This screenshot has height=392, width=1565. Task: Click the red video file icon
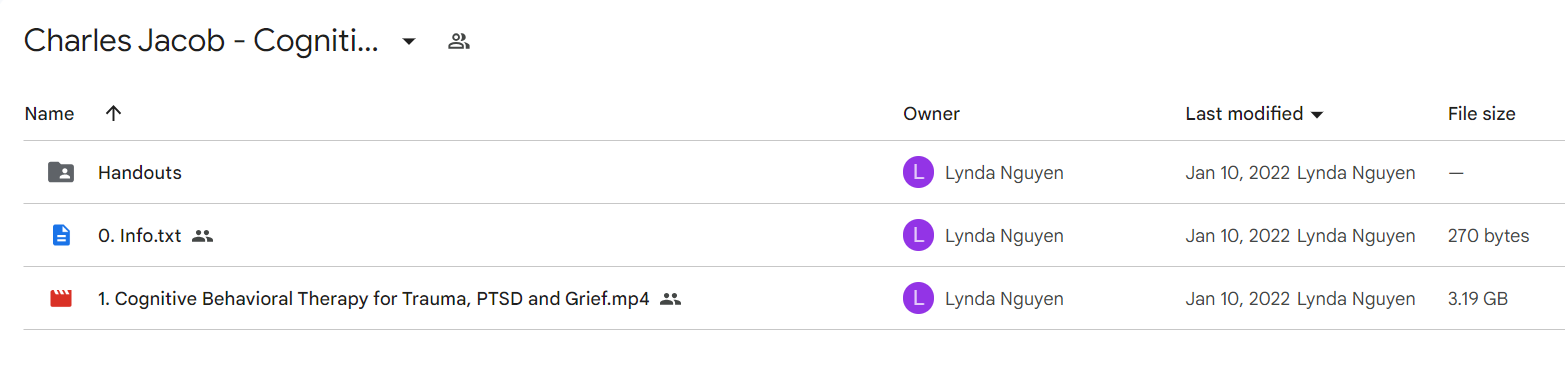[61, 298]
